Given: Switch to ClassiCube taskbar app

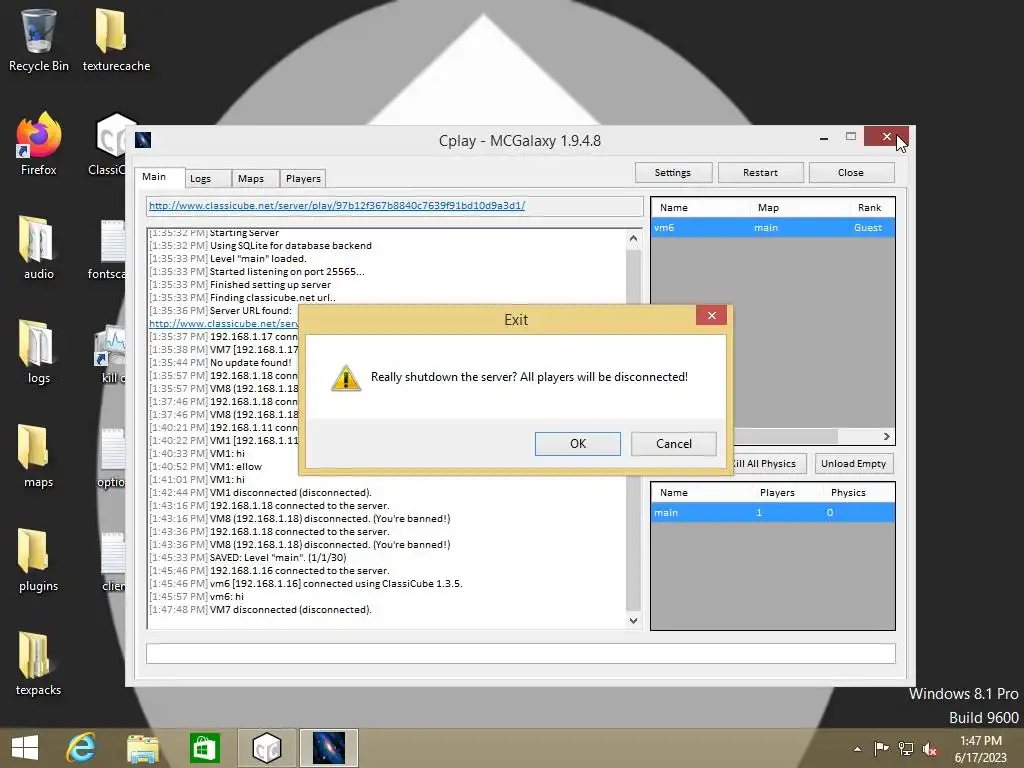Looking at the screenshot, I should [266, 748].
